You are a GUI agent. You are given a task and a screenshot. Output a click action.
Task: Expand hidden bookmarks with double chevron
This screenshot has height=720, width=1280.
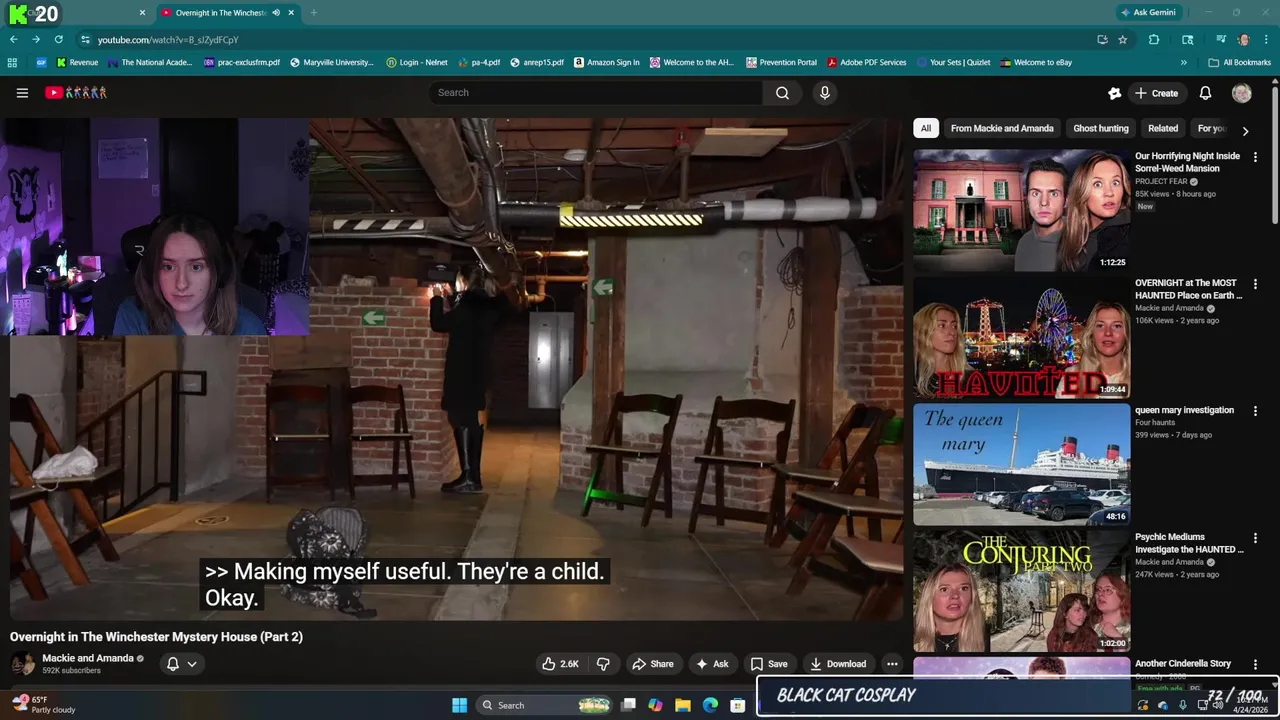click(x=1184, y=62)
